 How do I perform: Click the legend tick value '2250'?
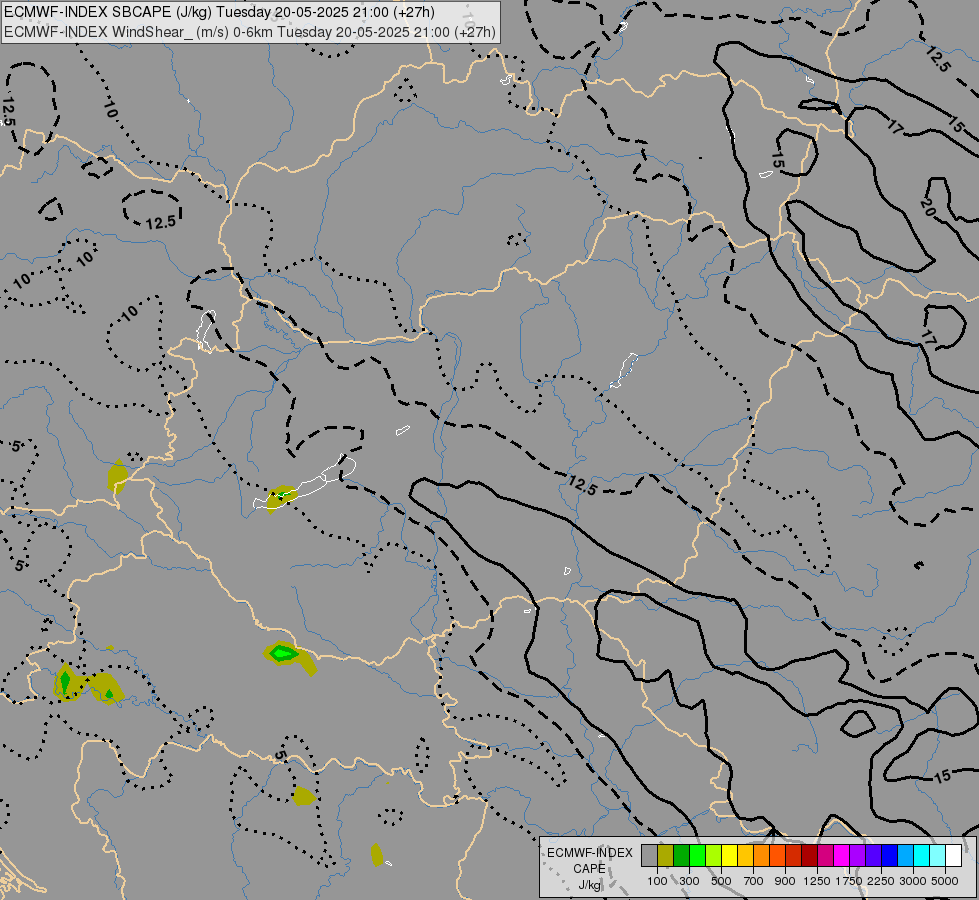coord(881,881)
